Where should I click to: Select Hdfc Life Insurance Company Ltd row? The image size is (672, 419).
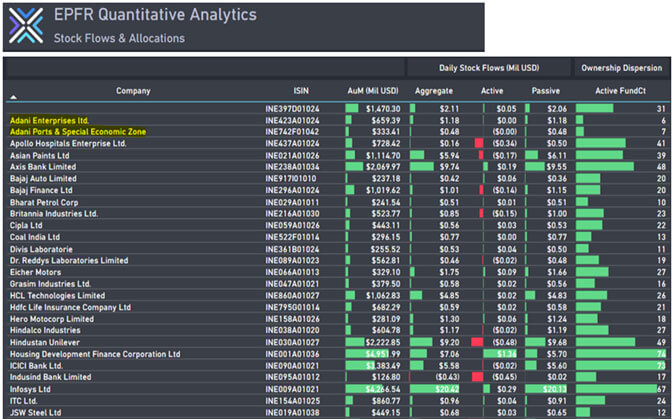tap(338, 307)
